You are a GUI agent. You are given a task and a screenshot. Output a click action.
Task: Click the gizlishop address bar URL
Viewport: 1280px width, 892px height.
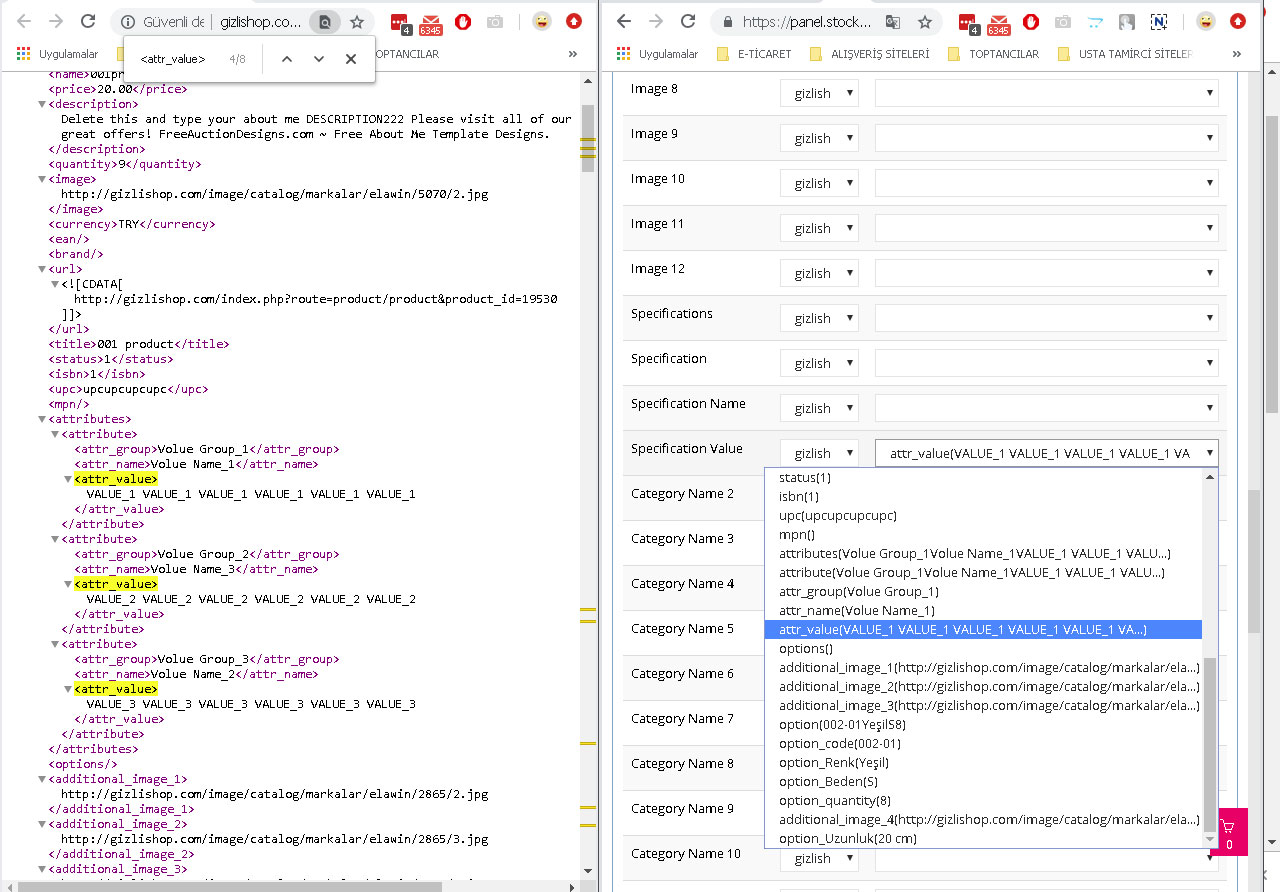[x=261, y=21]
